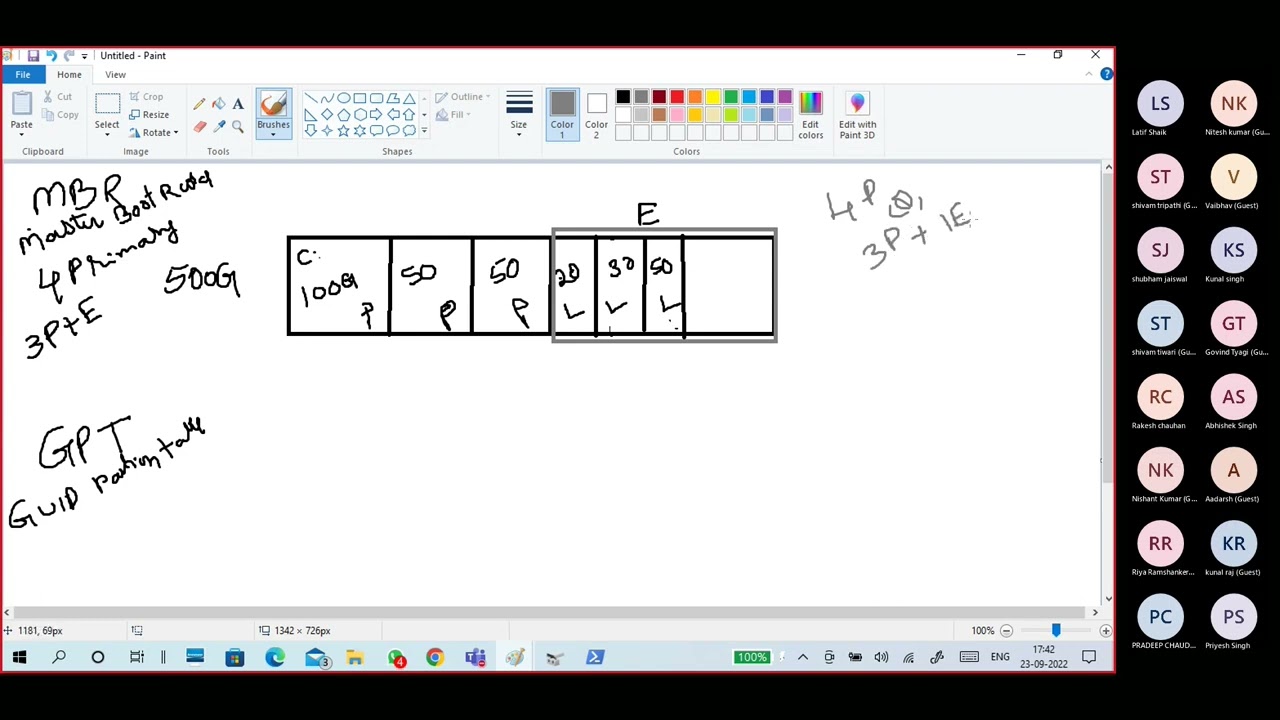Open Microsoft Teams from taskbar
Screen dimensions: 1280x720
click(475, 657)
